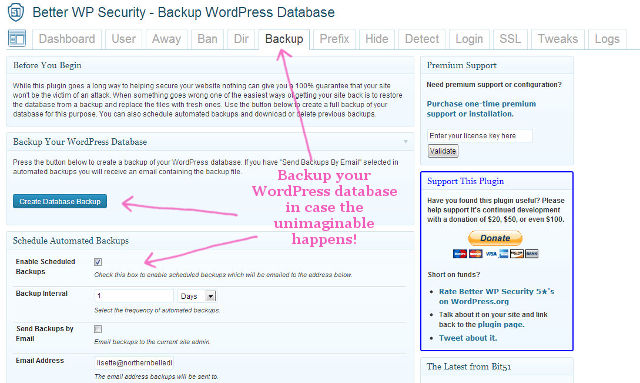This screenshot has width=640, height=383.
Task: Click the credit card logos under Donate
Action: (x=496, y=254)
